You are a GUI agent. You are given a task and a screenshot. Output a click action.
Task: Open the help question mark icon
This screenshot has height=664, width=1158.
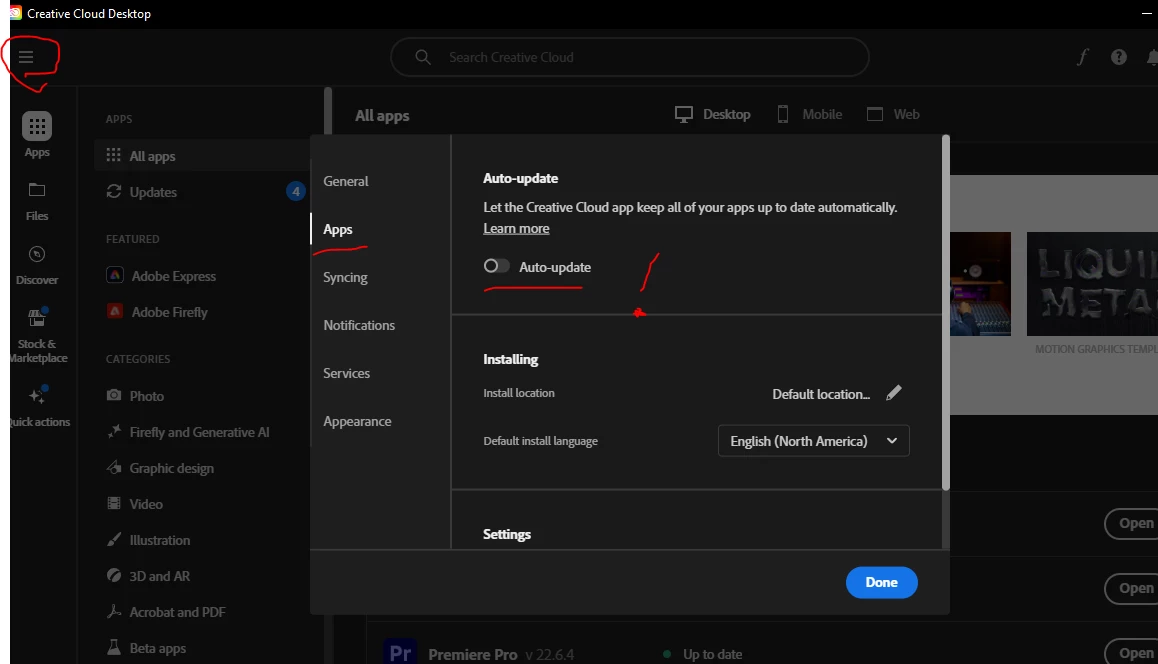(1119, 57)
